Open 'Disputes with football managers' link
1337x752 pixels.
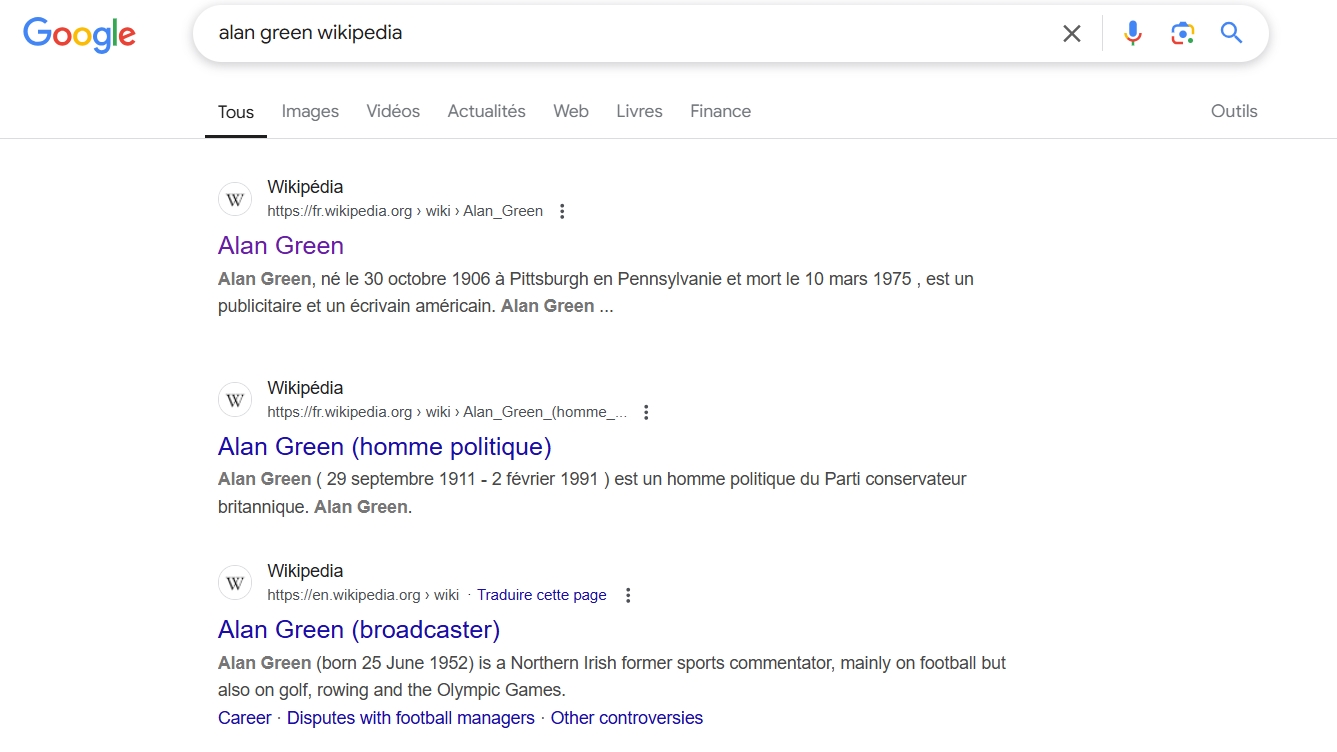point(411,718)
